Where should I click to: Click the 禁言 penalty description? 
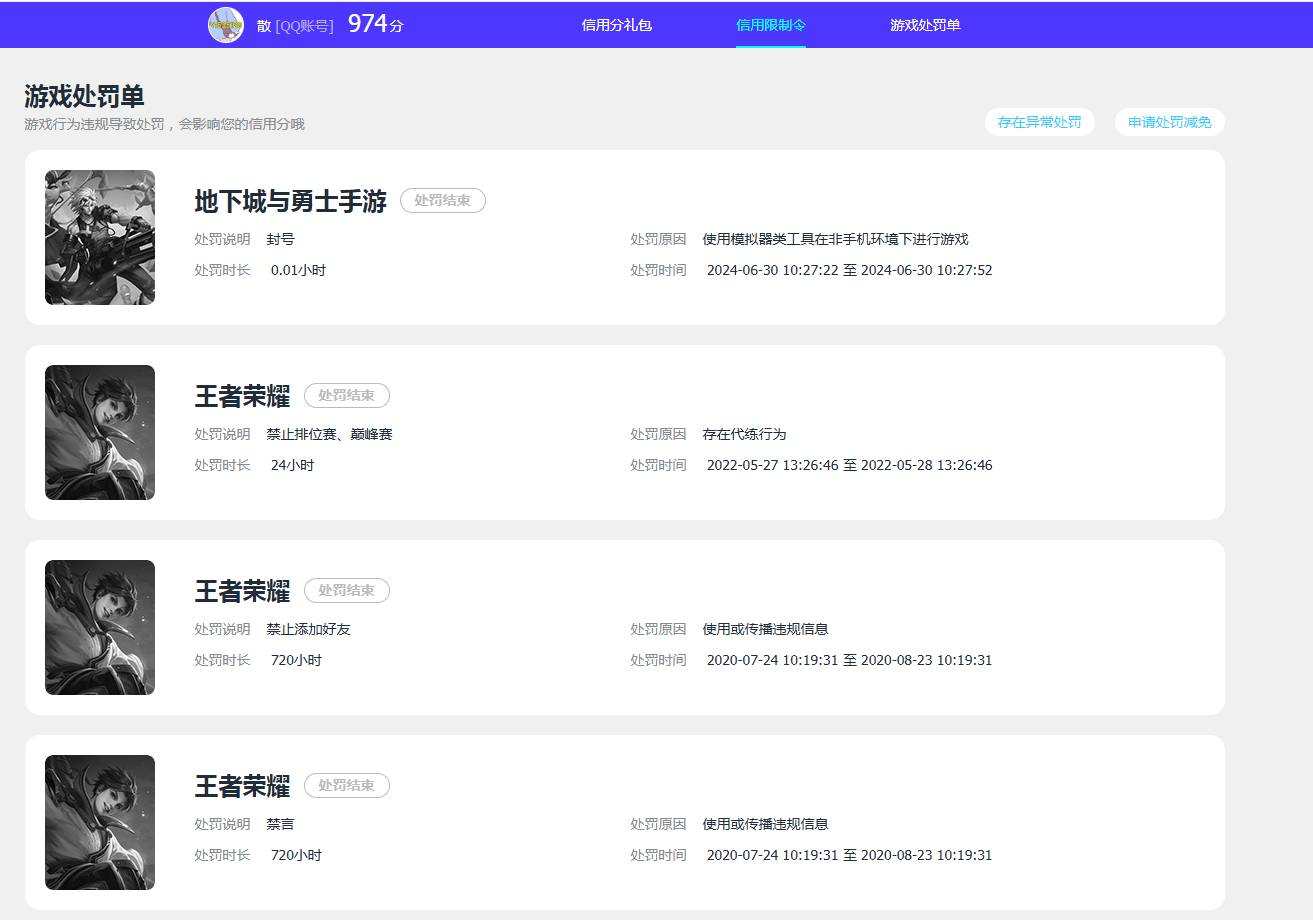tap(280, 824)
